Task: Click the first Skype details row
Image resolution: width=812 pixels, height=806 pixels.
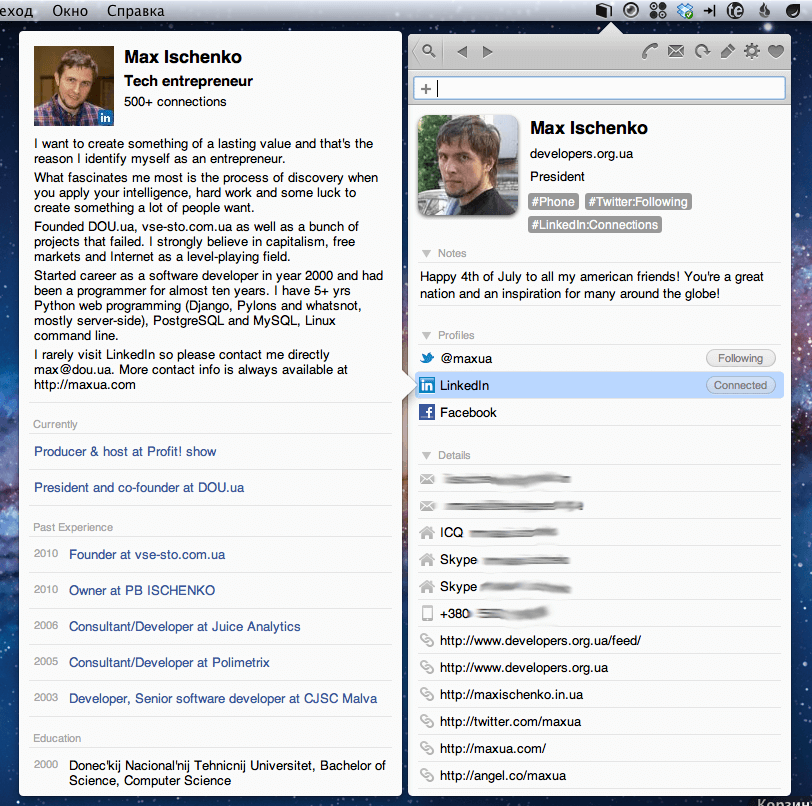Action: tap(599, 559)
